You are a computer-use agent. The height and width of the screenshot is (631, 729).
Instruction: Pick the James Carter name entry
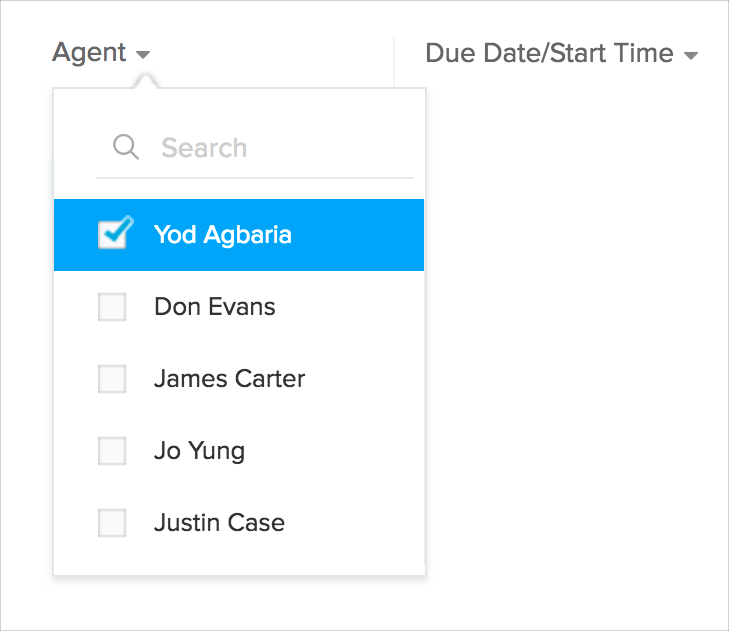(229, 379)
